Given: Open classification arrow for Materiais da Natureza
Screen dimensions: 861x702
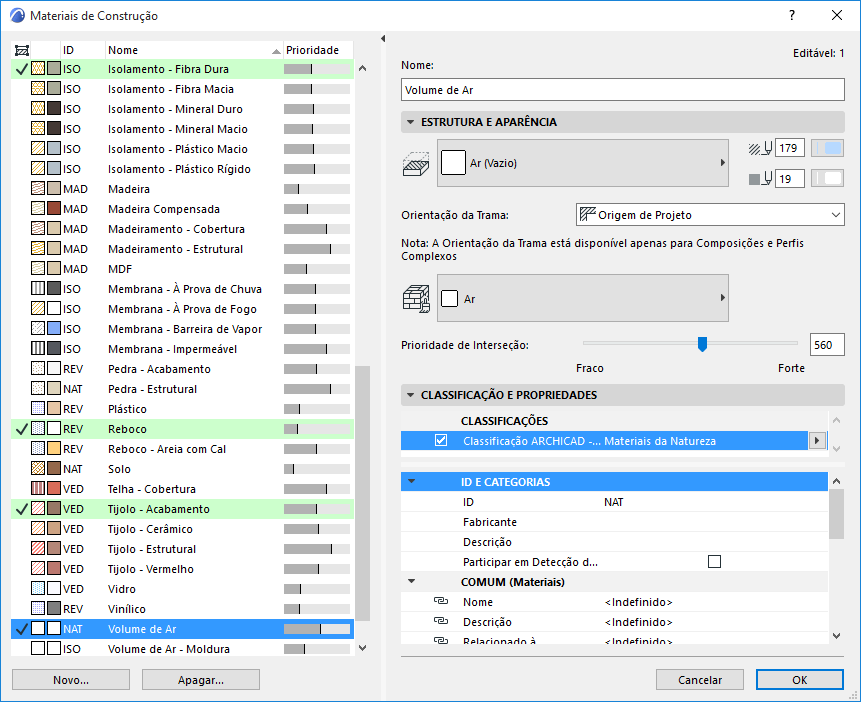Looking at the screenshot, I should click(818, 441).
